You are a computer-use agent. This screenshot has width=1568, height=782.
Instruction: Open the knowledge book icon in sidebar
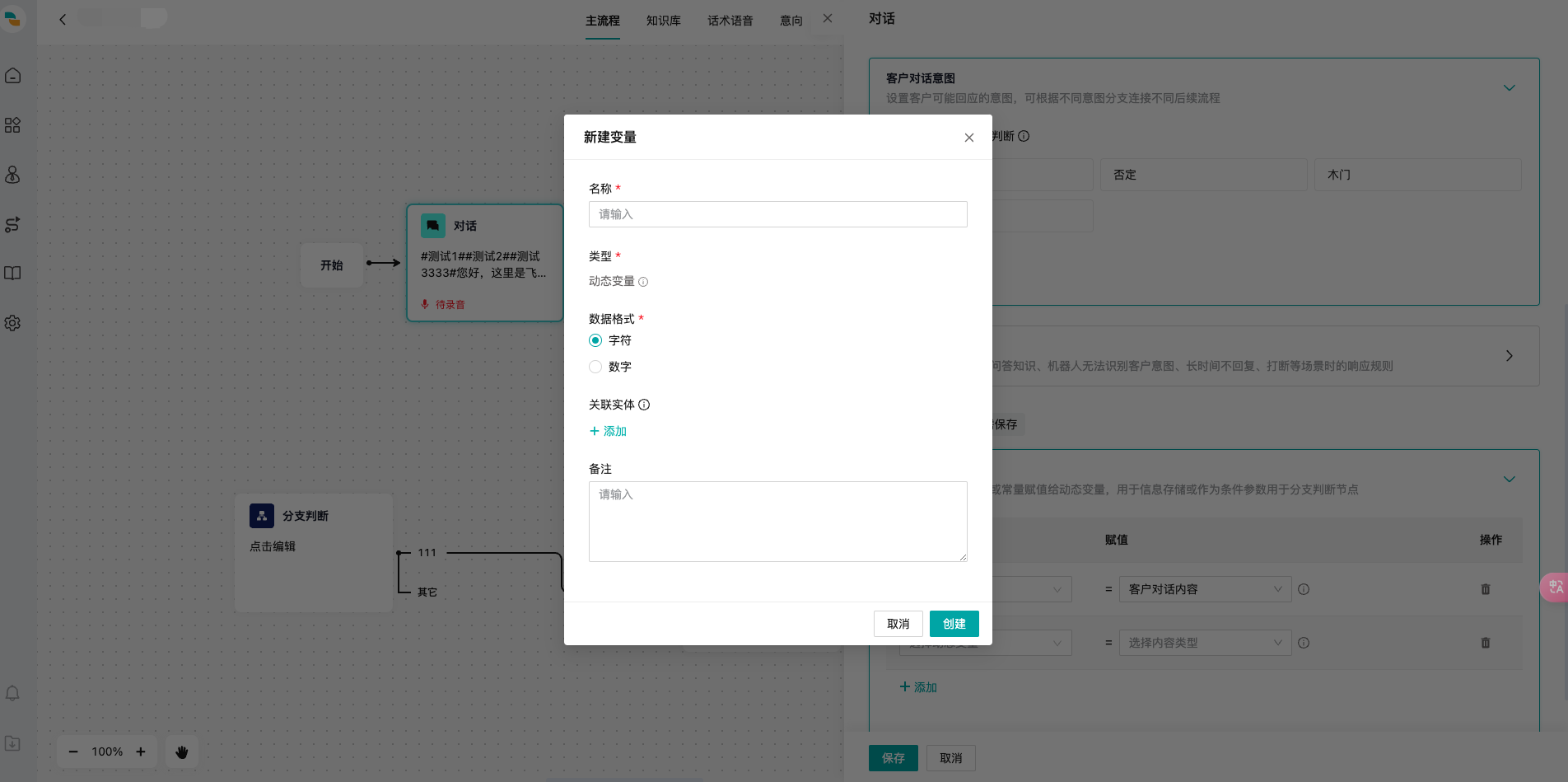click(x=12, y=274)
